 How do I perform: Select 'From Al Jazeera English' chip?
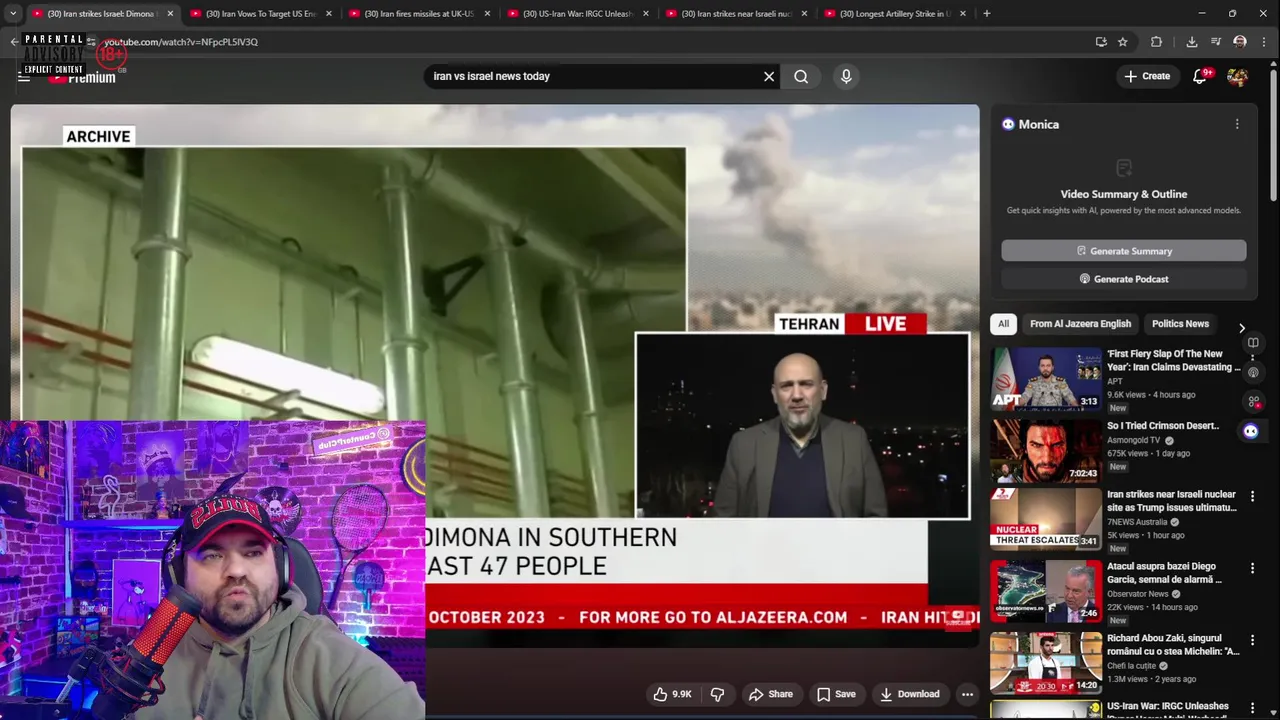pos(1080,324)
